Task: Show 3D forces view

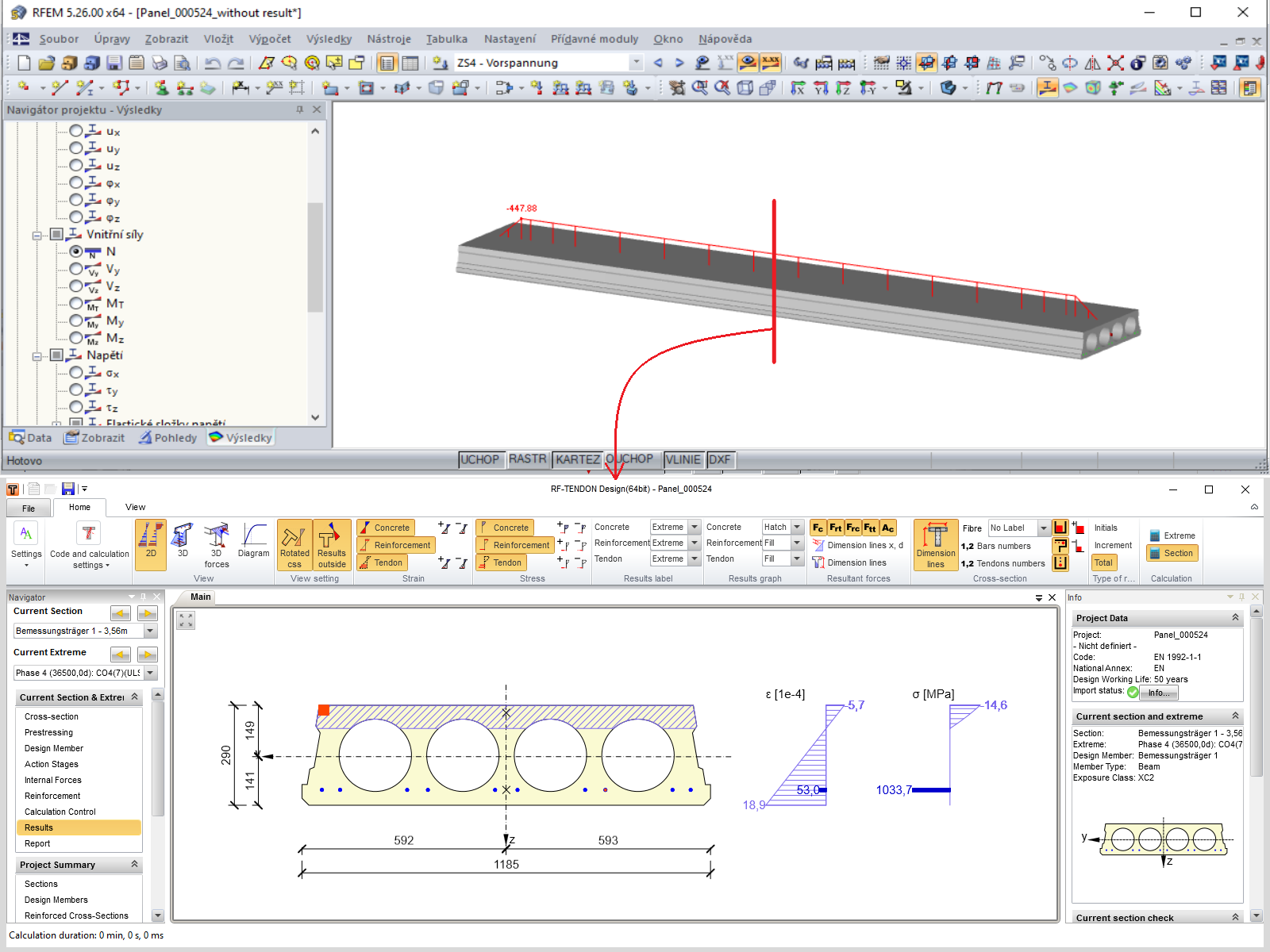Action: coord(217,544)
